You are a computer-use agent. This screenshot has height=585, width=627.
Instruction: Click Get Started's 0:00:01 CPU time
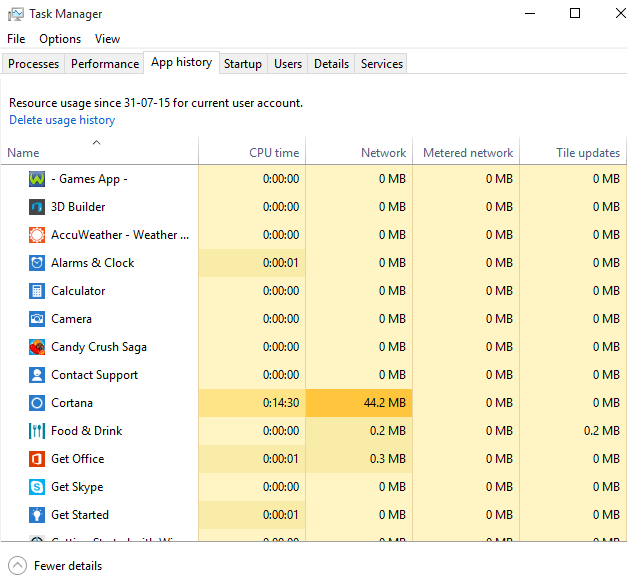coord(281,515)
